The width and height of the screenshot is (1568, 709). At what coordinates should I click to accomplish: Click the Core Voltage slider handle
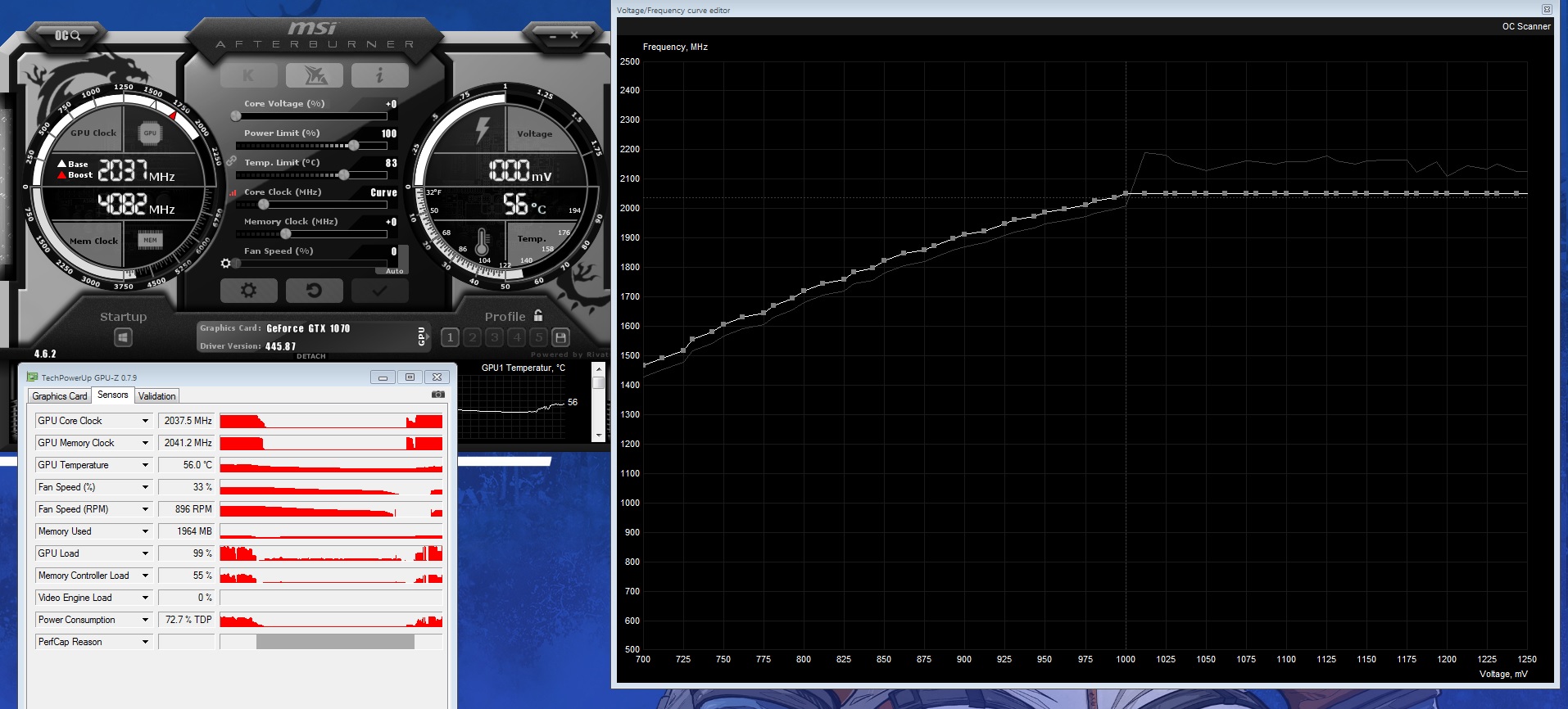click(236, 115)
